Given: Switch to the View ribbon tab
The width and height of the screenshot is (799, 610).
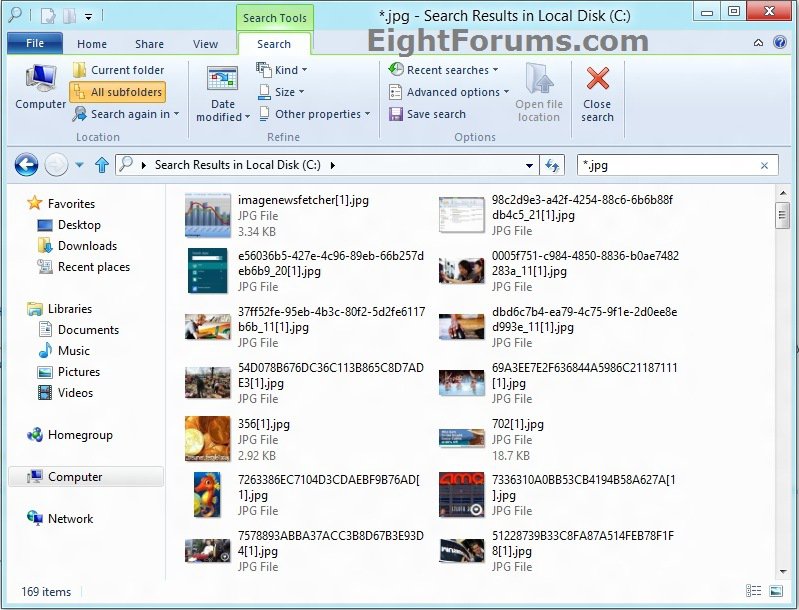Looking at the screenshot, I should point(205,44).
